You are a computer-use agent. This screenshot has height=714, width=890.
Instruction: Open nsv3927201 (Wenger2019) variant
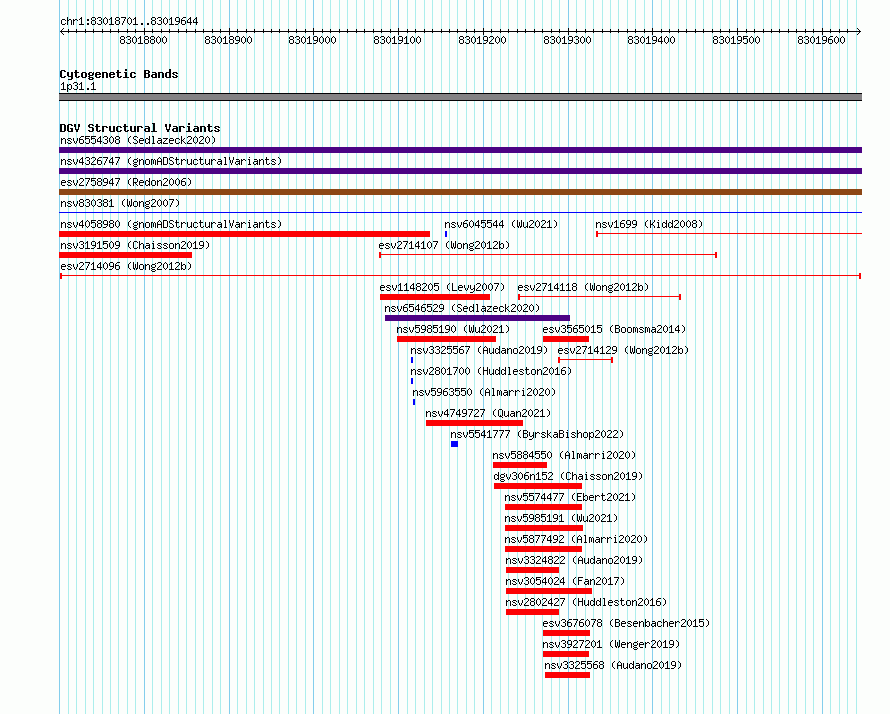(x=611, y=644)
